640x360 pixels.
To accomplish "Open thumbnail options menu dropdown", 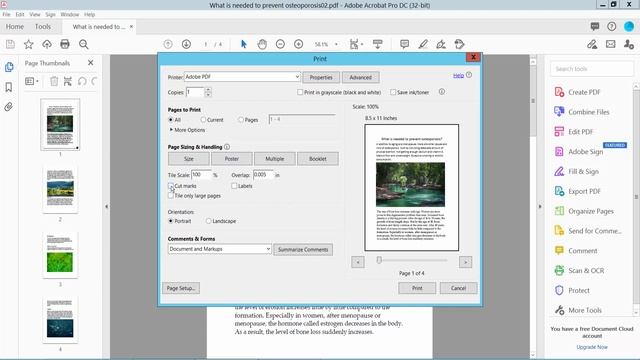I will (32, 81).
